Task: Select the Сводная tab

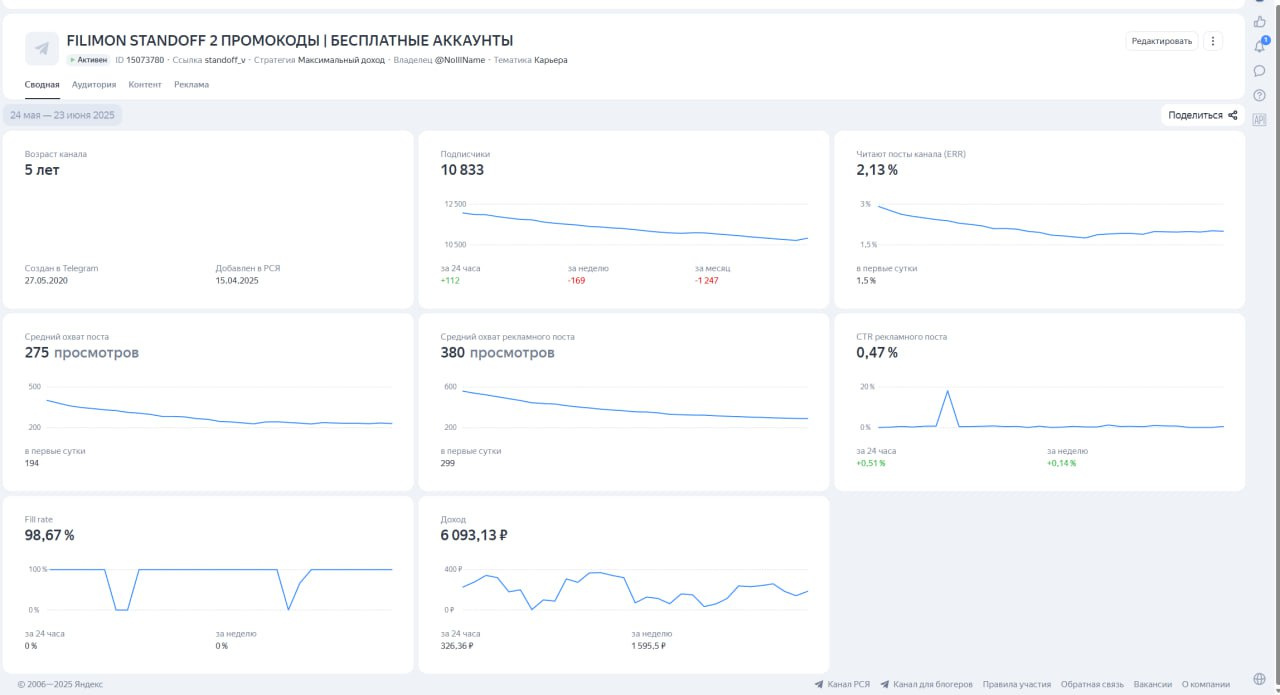Action: point(42,85)
